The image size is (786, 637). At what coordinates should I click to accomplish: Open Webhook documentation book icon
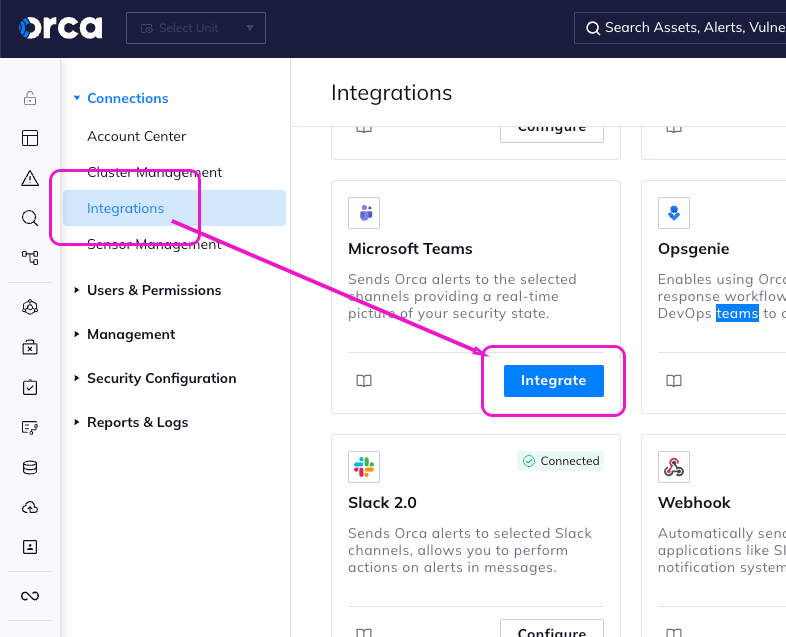tap(674, 632)
